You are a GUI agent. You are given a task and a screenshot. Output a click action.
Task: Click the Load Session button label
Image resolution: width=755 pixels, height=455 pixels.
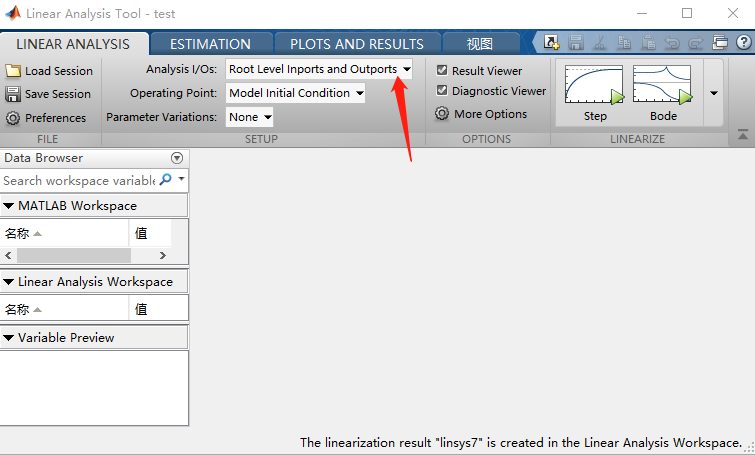click(x=59, y=71)
